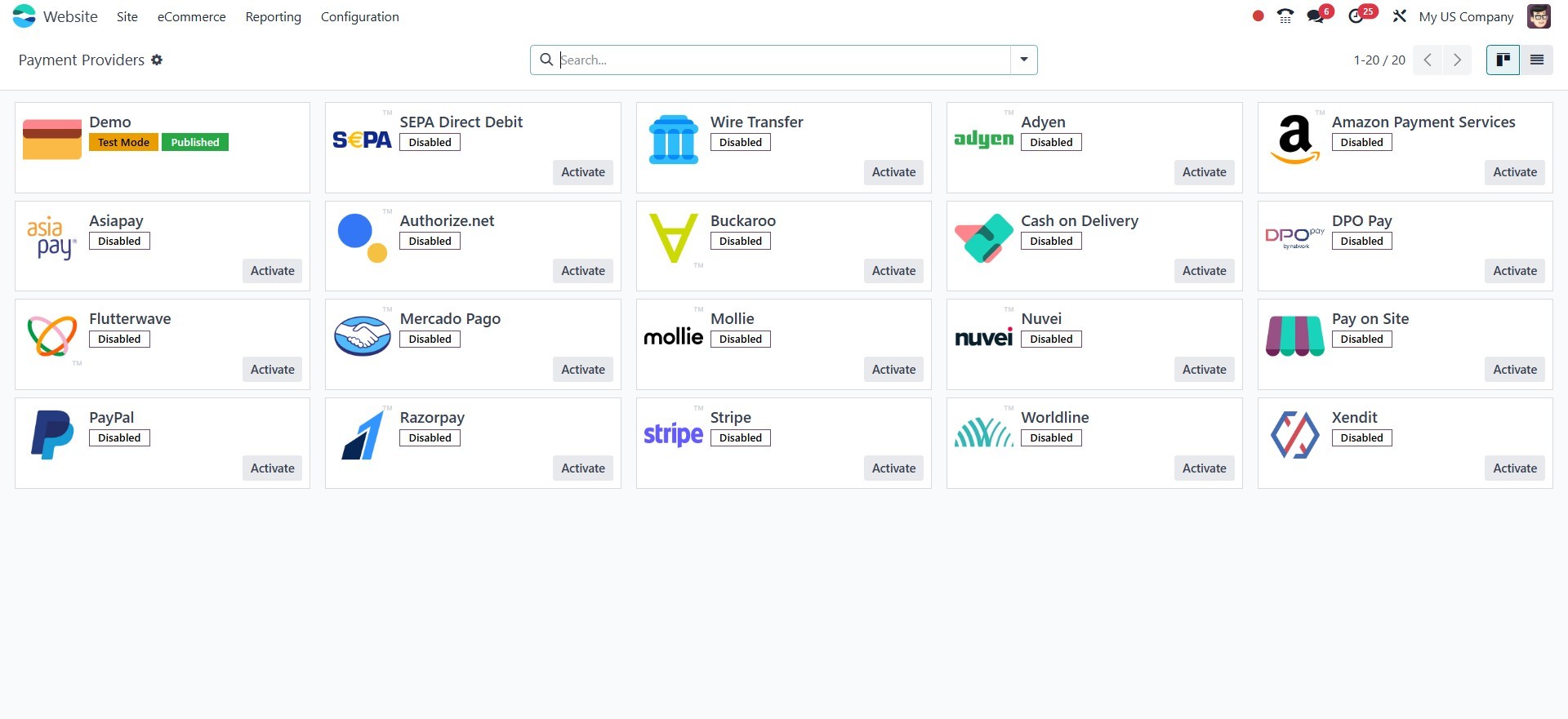1568x719 pixels.
Task: Click the DPO Pay logo
Action: coord(1295,237)
